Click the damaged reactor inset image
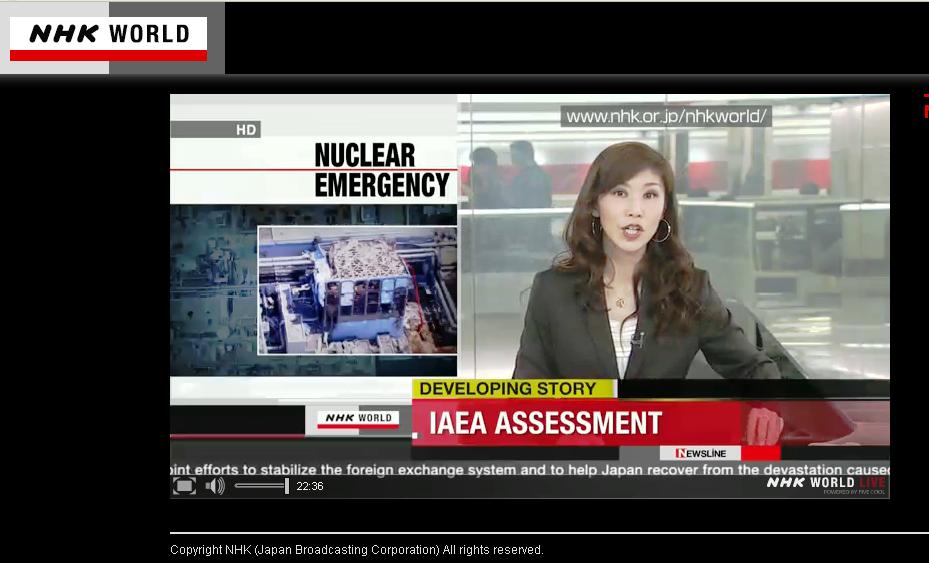 tap(357, 290)
